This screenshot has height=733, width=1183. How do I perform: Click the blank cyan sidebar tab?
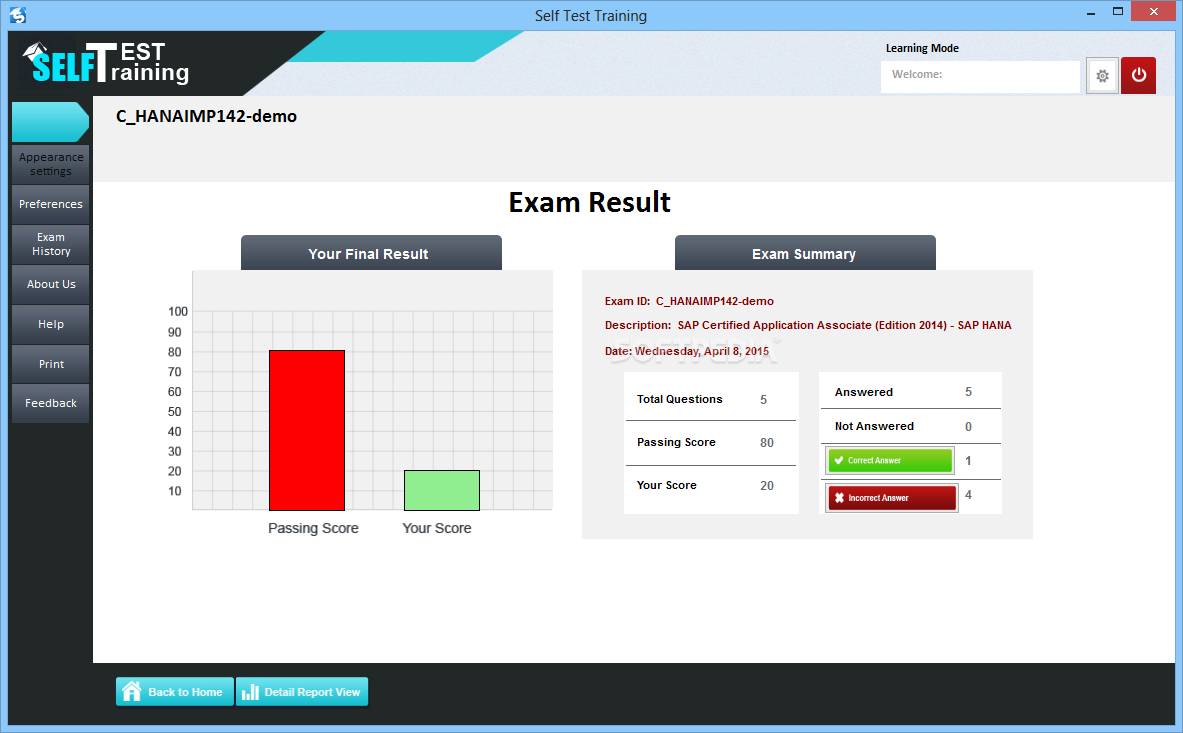point(50,121)
